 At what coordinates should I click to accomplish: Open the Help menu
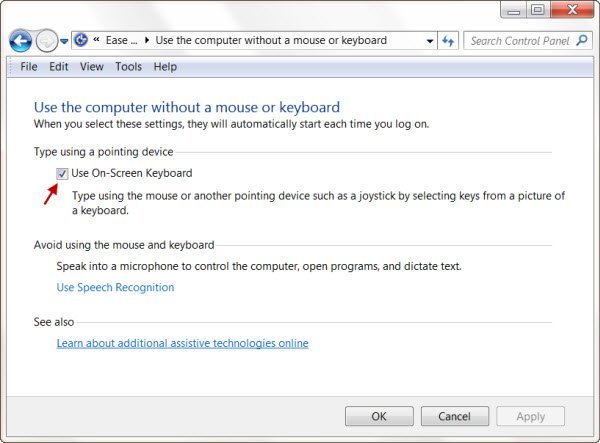[165, 67]
